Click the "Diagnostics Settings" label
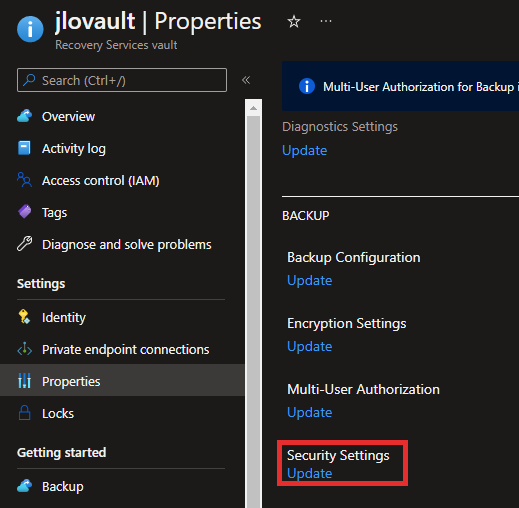This screenshot has width=519, height=508. (x=340, y=127)
